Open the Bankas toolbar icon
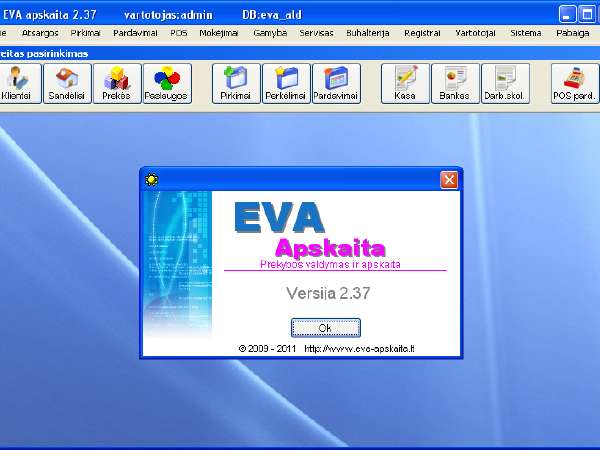Viewport: 600px width, 450px height. point(455,84)
